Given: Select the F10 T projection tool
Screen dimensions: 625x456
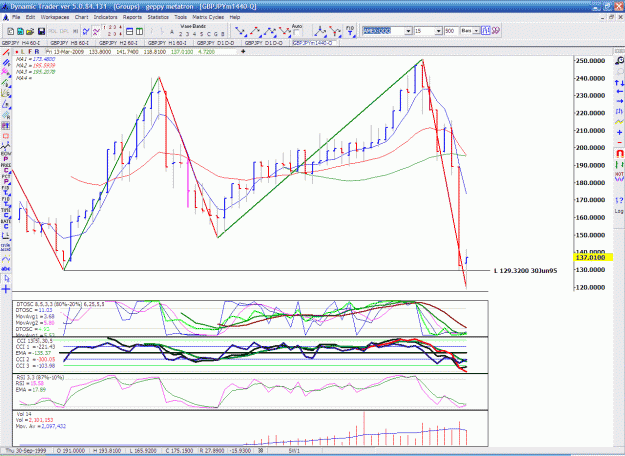Looking at the screenshot, I should (x=350, y=31).
